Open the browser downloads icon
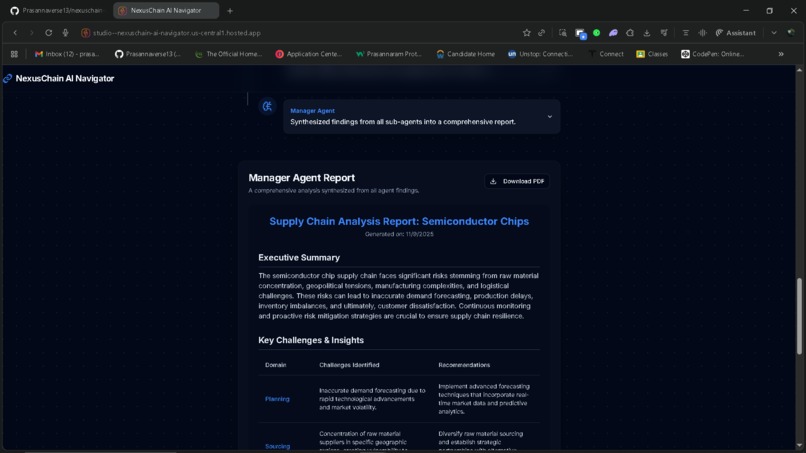Screen dimensions: 806x453 pyautogui.click(x=647, y=33)
